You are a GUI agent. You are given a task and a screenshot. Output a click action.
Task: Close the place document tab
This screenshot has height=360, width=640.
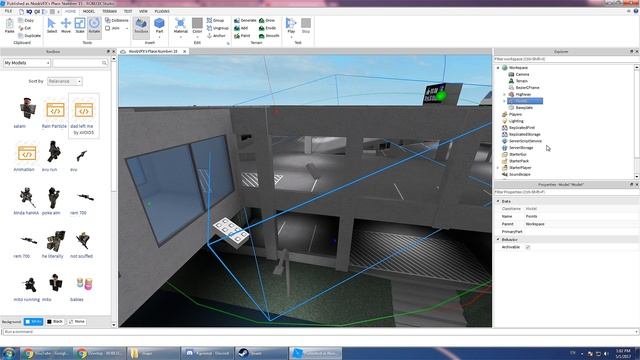184,51
